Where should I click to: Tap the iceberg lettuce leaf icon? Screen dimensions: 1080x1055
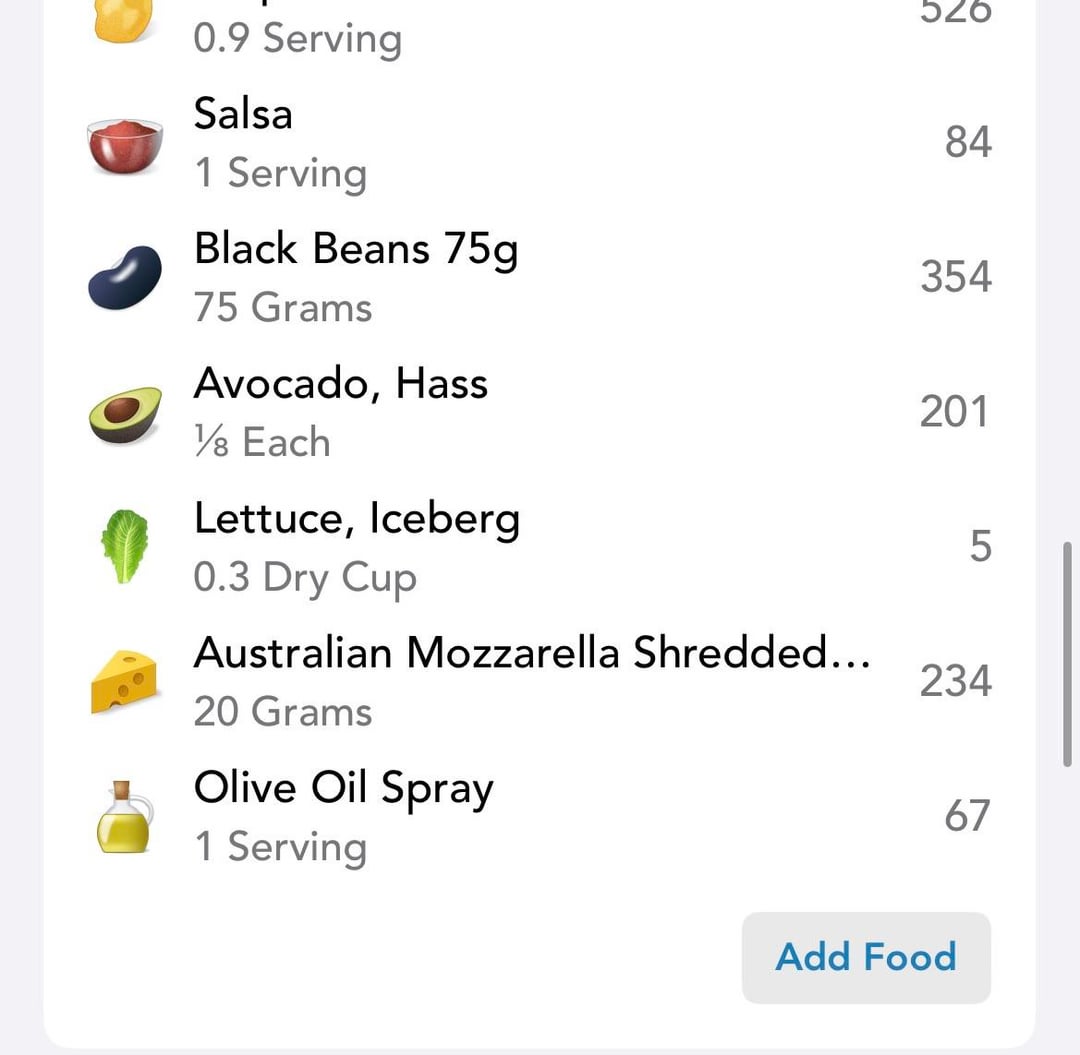click(125, 546)
